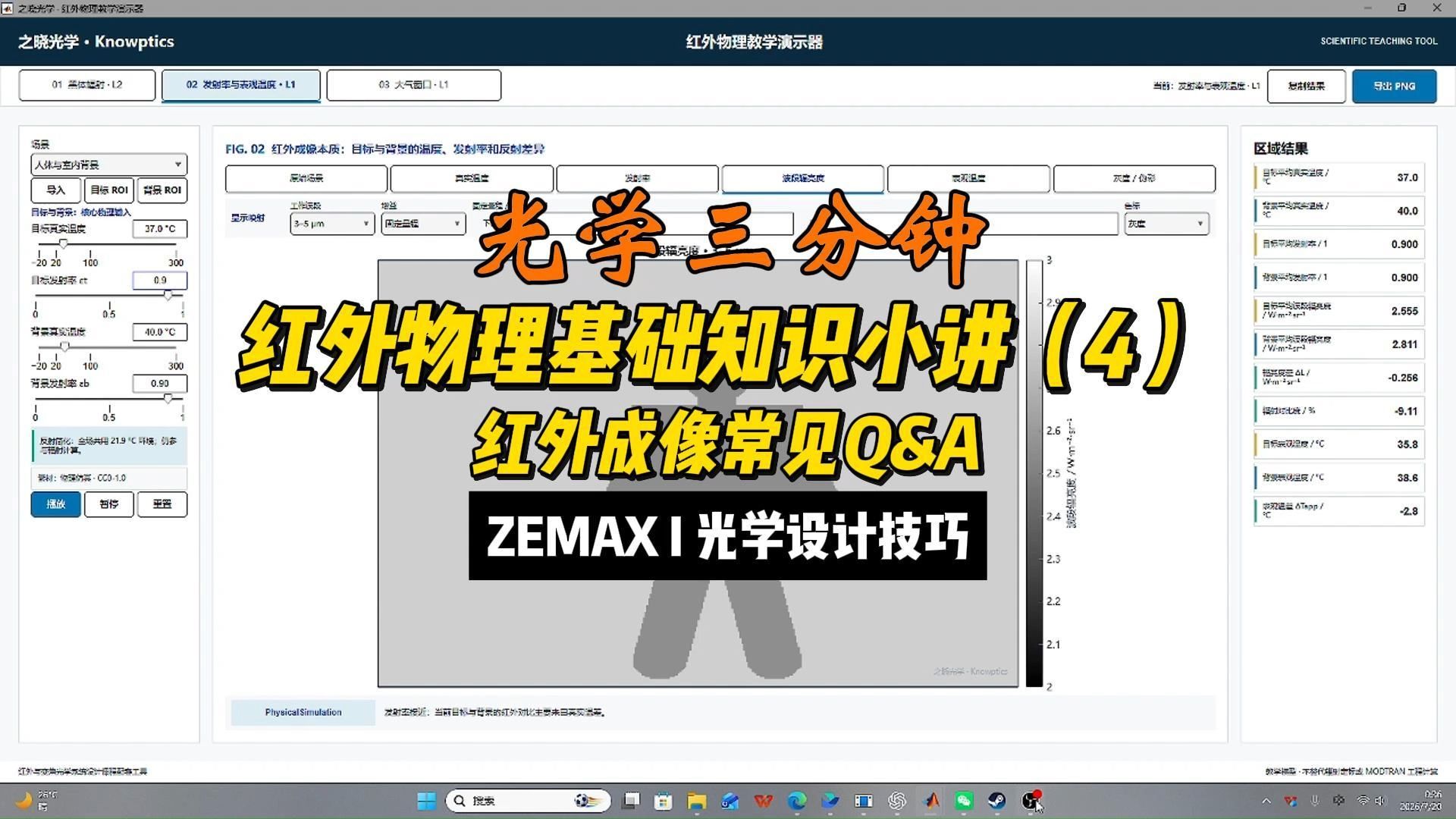Open the working band dropdown 3–5 μm

pos(332,224)
